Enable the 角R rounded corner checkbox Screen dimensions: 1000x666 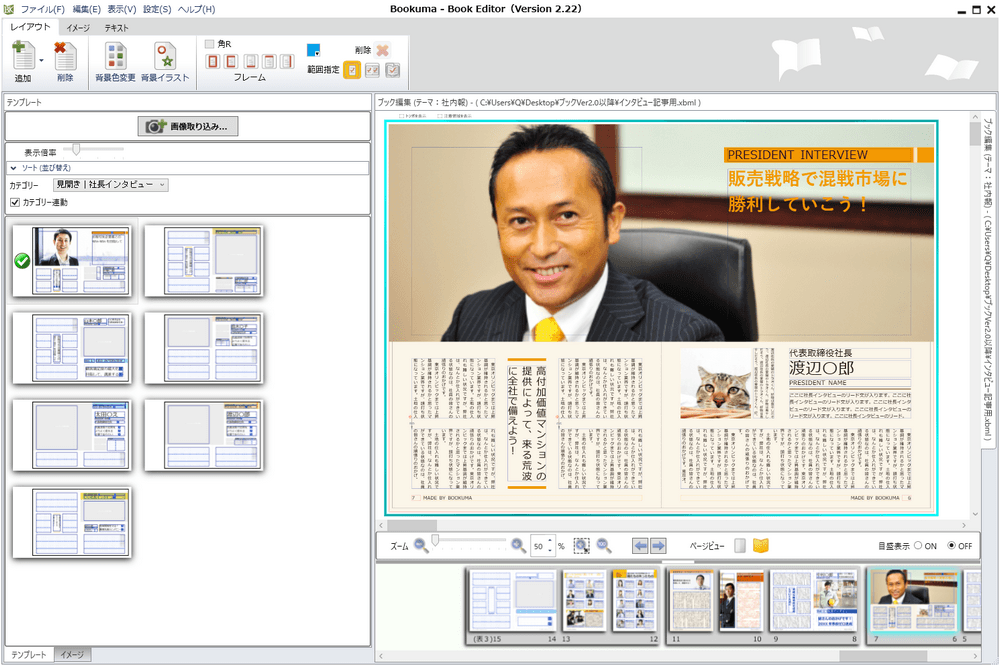click(x=210, y=44)
